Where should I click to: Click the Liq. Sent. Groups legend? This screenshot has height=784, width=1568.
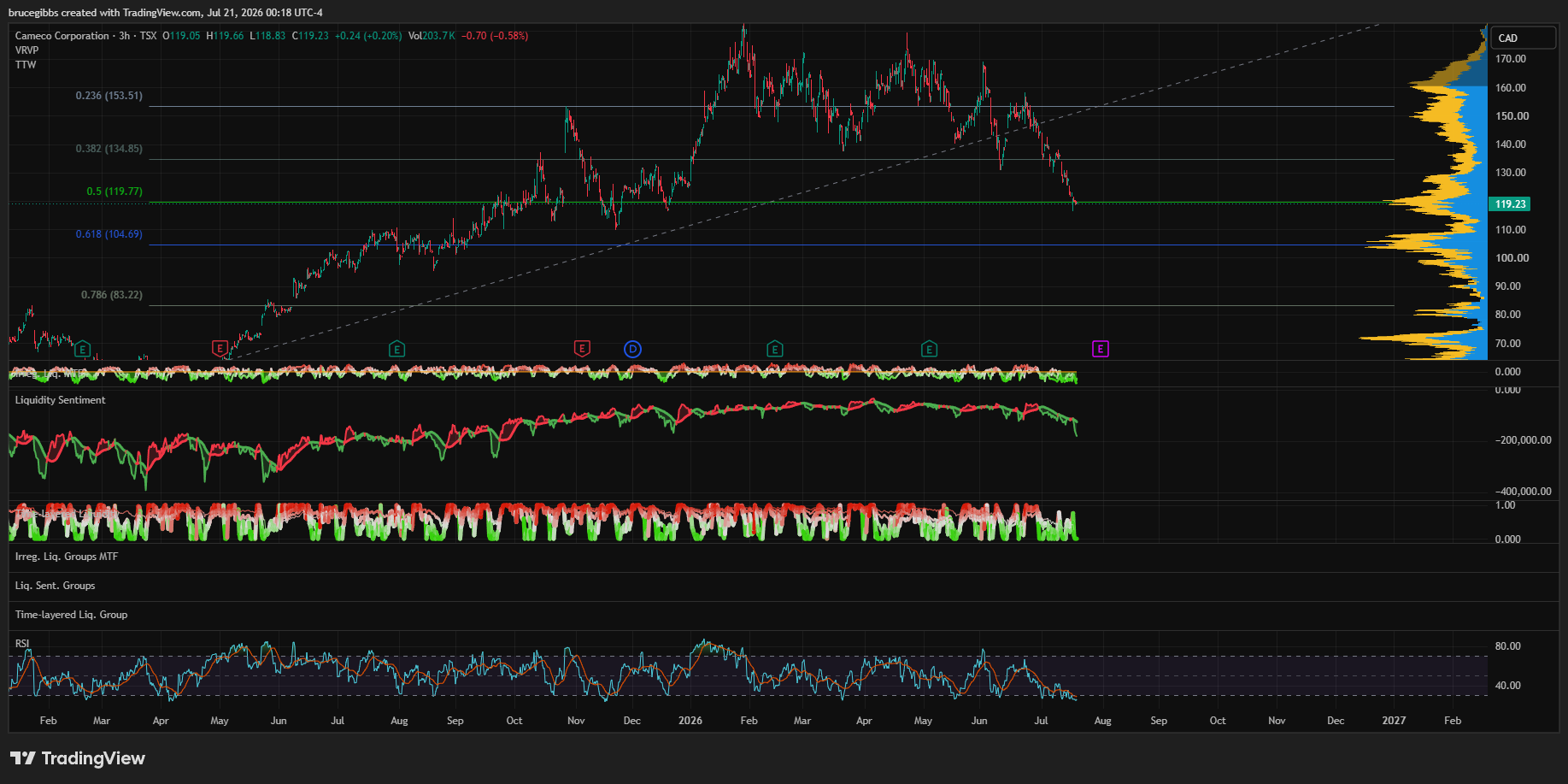tap(55, 586)
